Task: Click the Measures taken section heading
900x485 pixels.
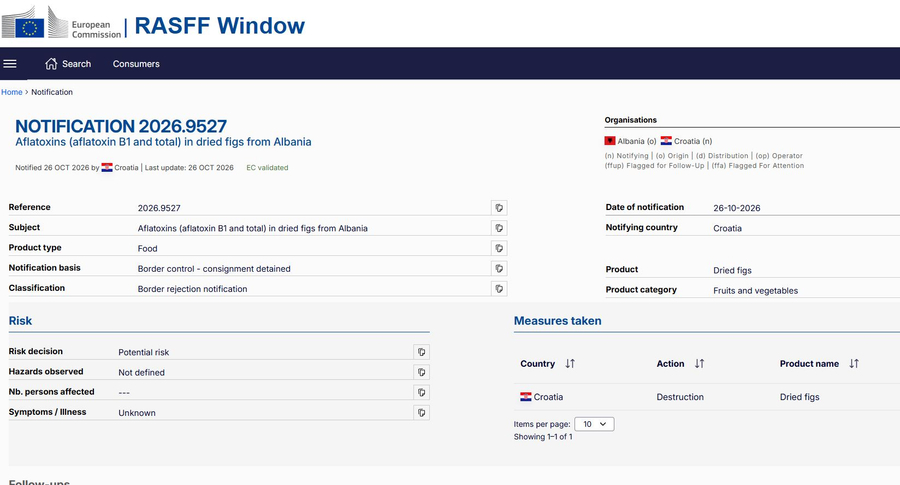Action: pyautogui.click(x=557, y=321)
